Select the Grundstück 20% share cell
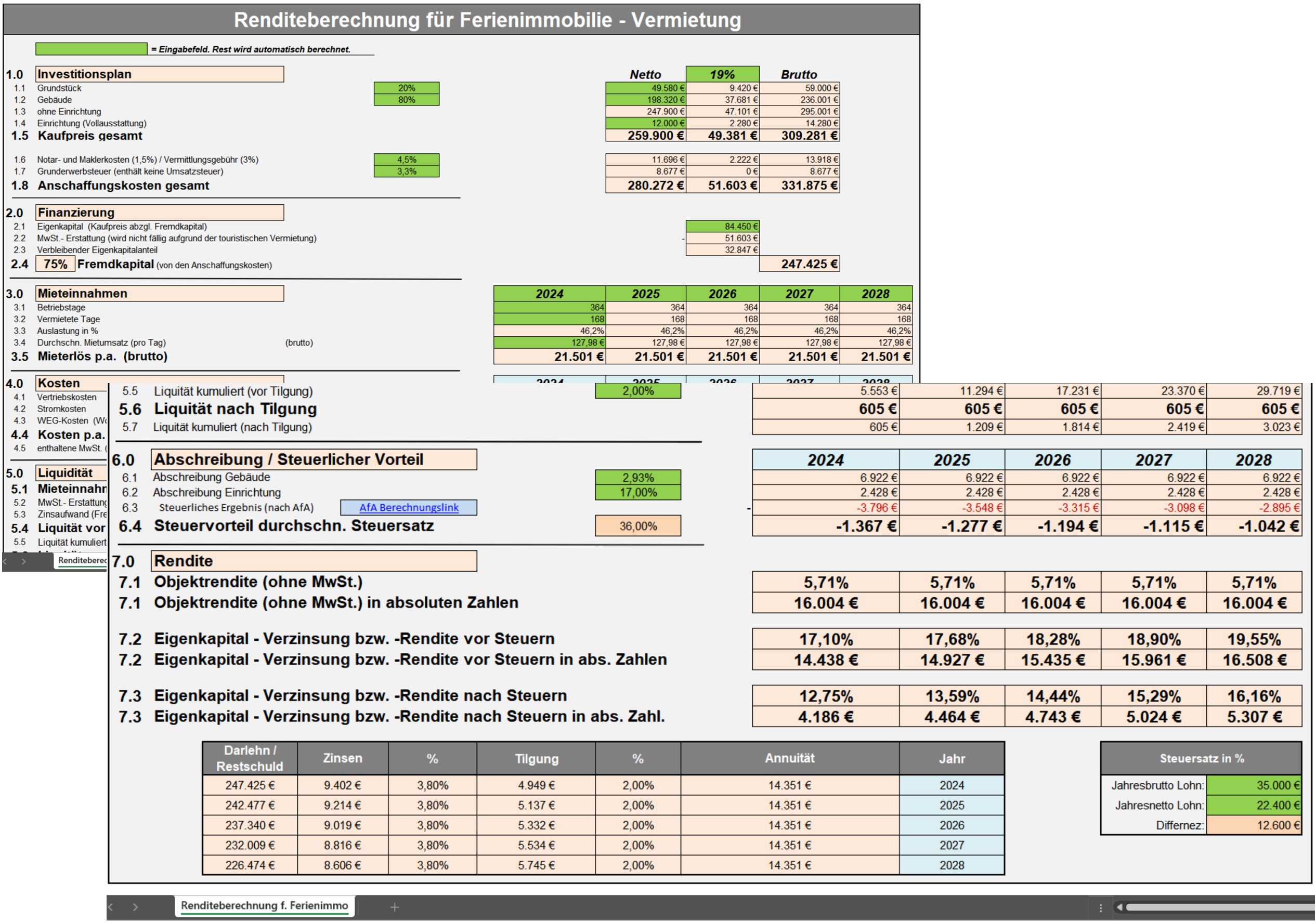1316x922 pixels. click(x=407, y=88)
